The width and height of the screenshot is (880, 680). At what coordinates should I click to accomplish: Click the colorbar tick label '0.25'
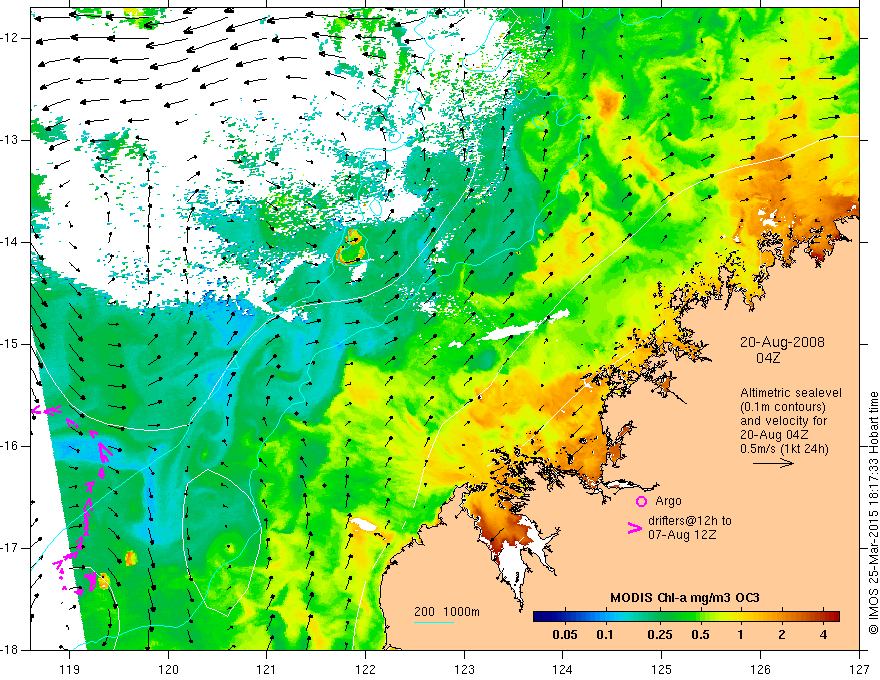pyautogui.click(x=660, y=635)
